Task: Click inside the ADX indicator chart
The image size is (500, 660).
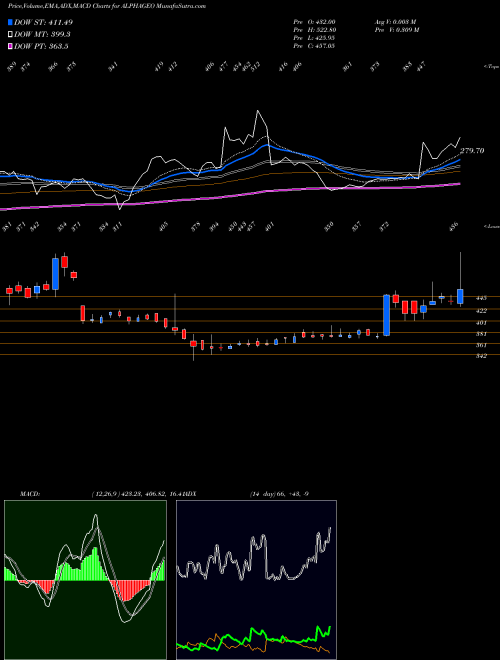Action: pyautogui.click(x=256, y=580)
